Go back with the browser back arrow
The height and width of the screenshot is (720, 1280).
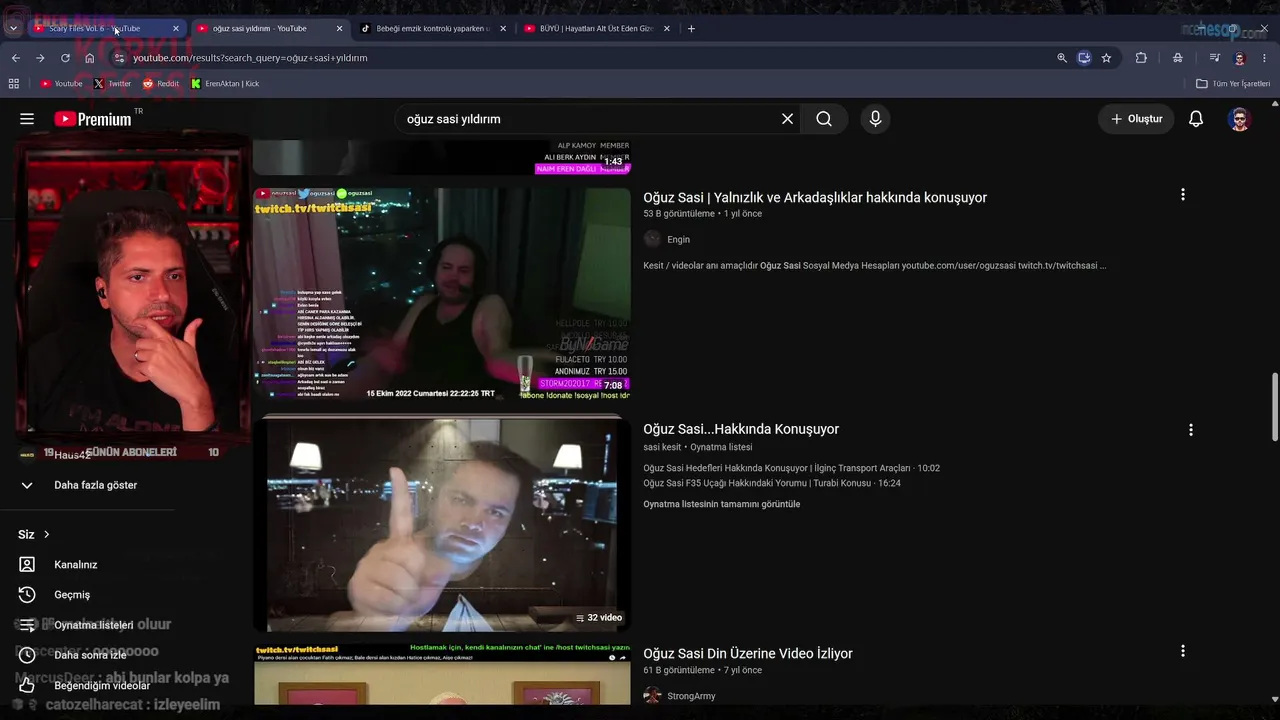click(x=16, y=58)
